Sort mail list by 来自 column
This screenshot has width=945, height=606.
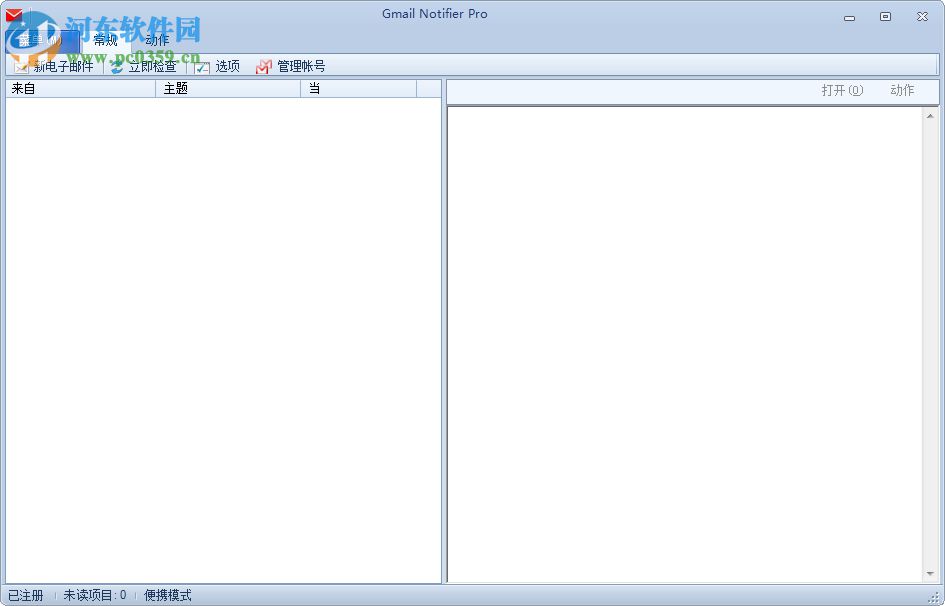coord(81,89)
